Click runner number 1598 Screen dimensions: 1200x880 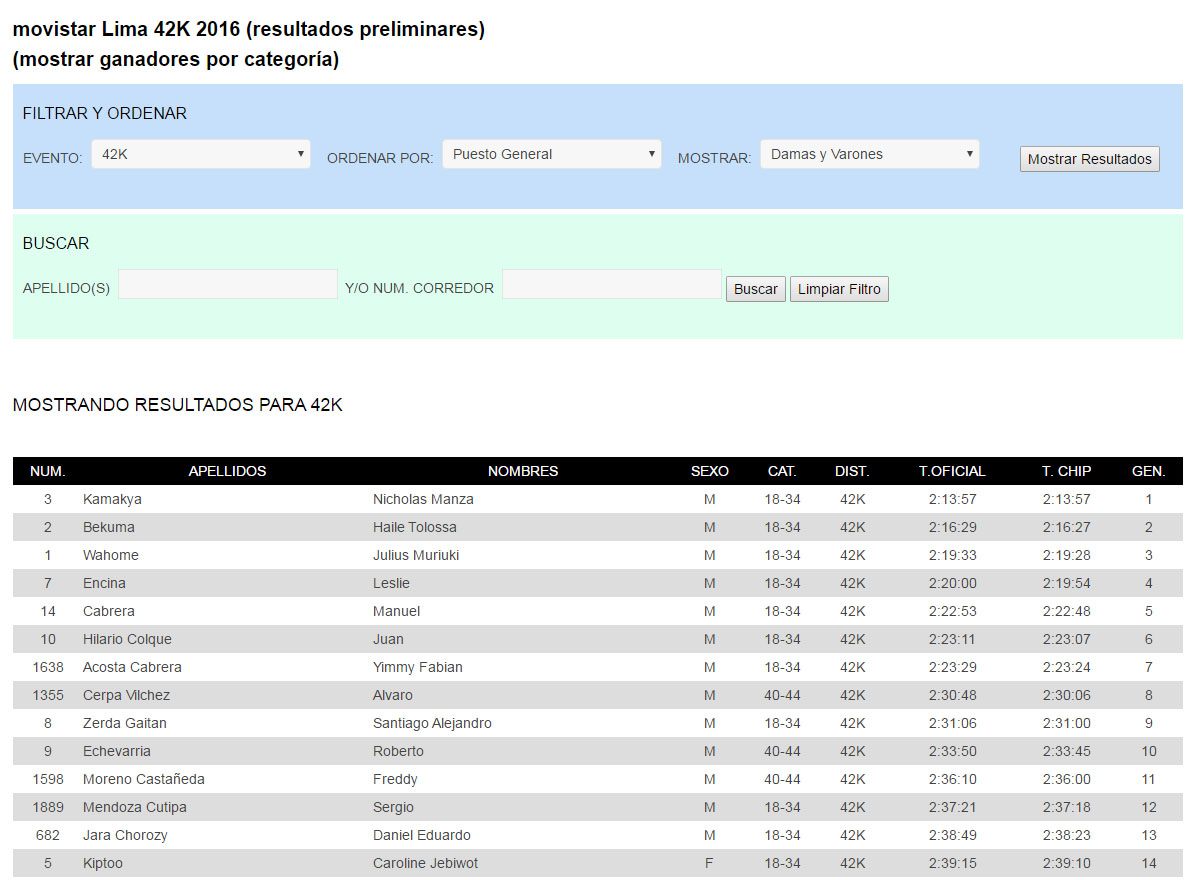(48, 779)
